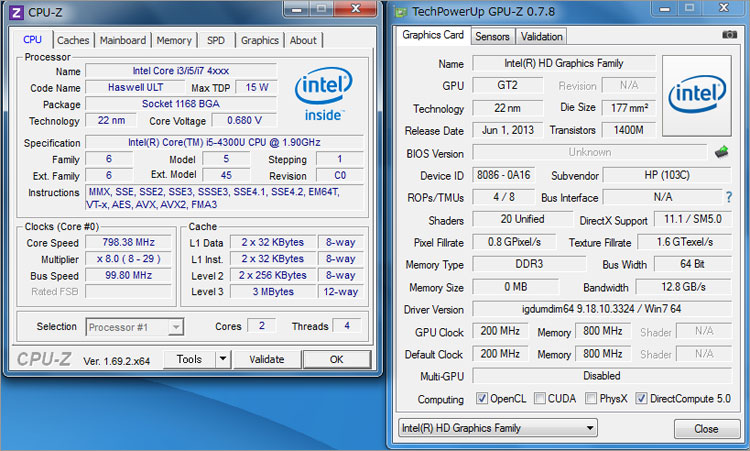Enable the PhysX checkbox
The width and height of the screenshot is (750, 451).
[592, 398]
